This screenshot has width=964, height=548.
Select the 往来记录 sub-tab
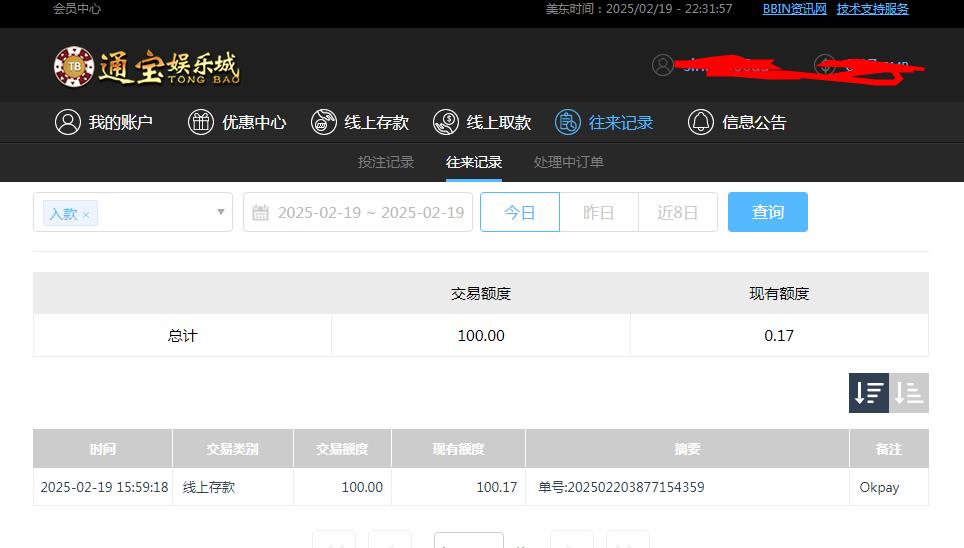pyautogui.click(x=473, y=162)
